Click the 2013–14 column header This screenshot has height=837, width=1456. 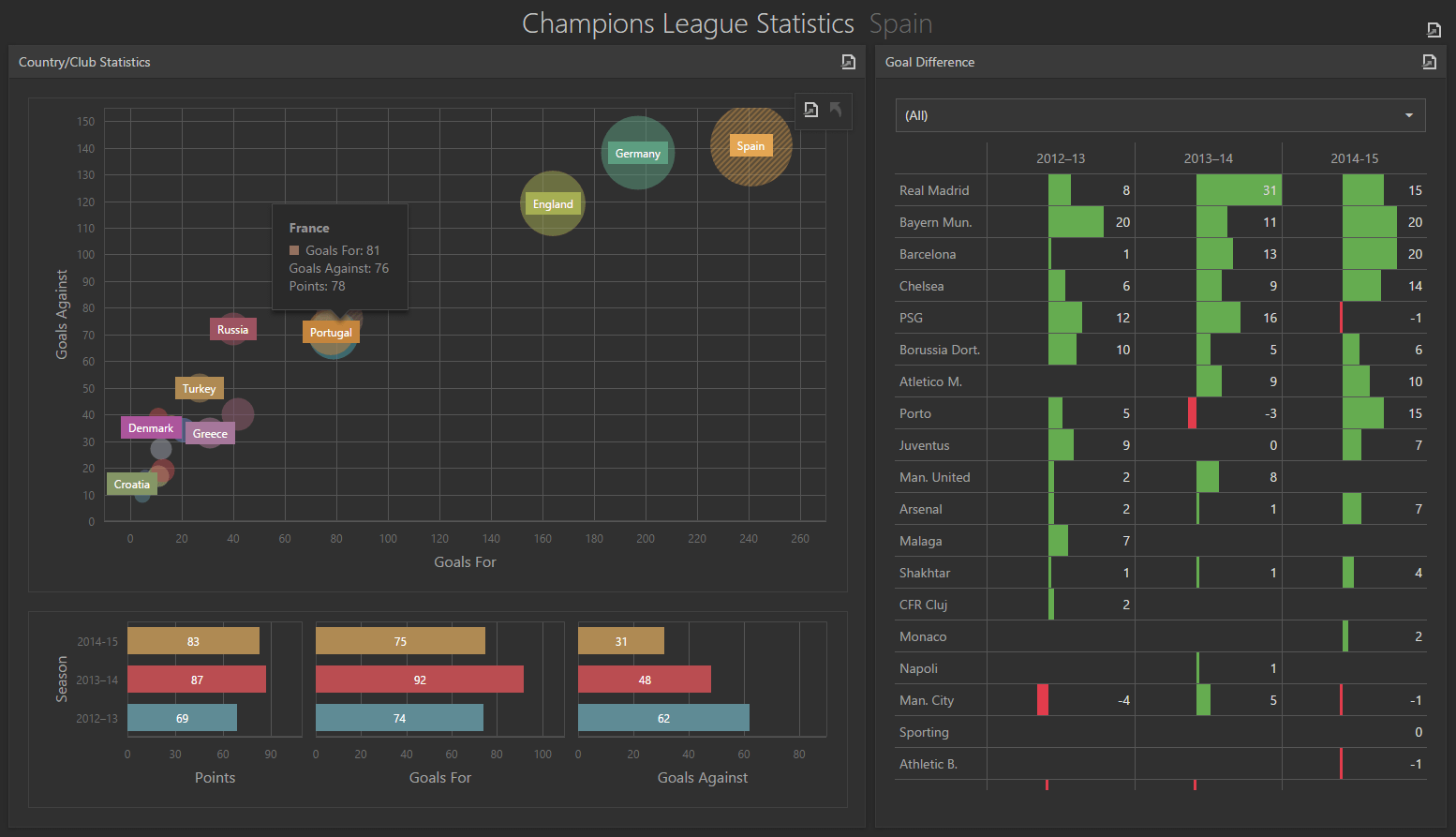pos(1209,158)
